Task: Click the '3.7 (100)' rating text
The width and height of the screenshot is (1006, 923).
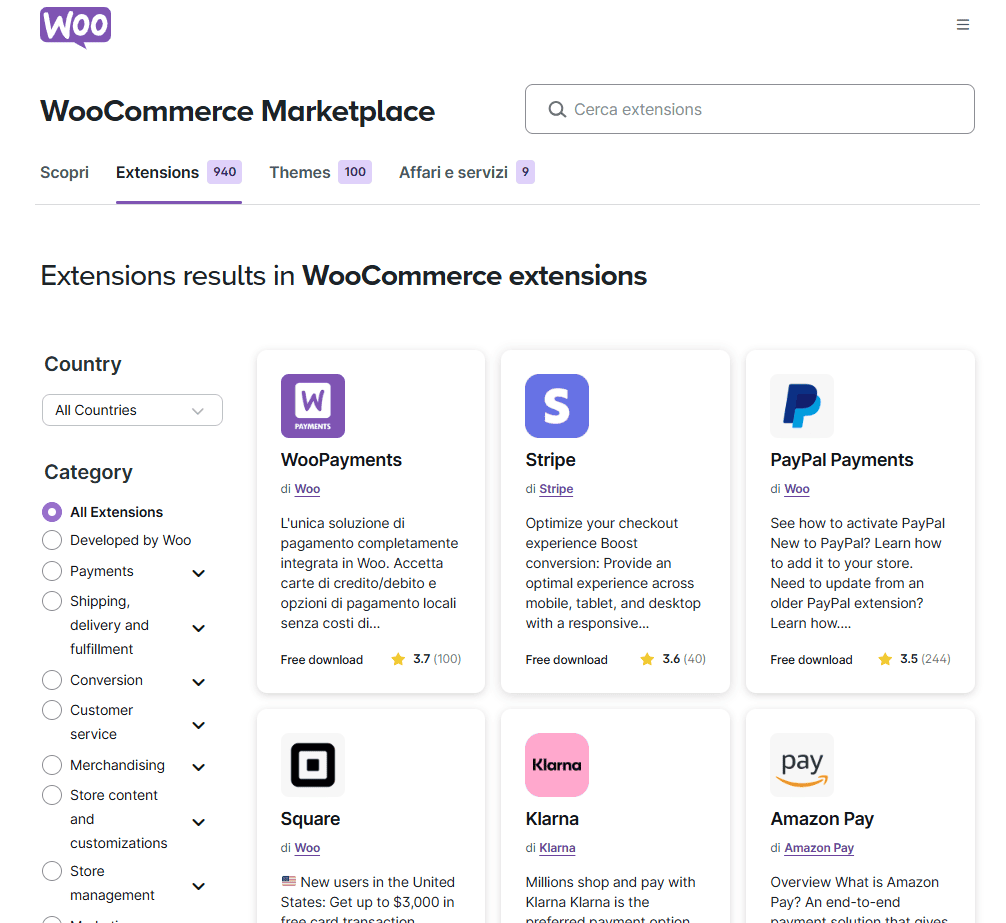Action: [437, 659]
